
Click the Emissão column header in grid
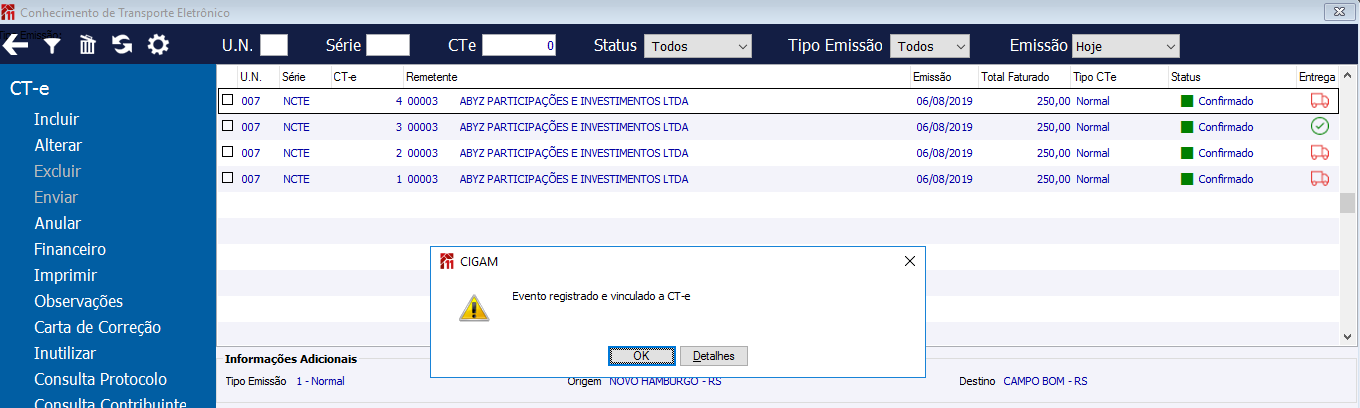coord(932,76)
